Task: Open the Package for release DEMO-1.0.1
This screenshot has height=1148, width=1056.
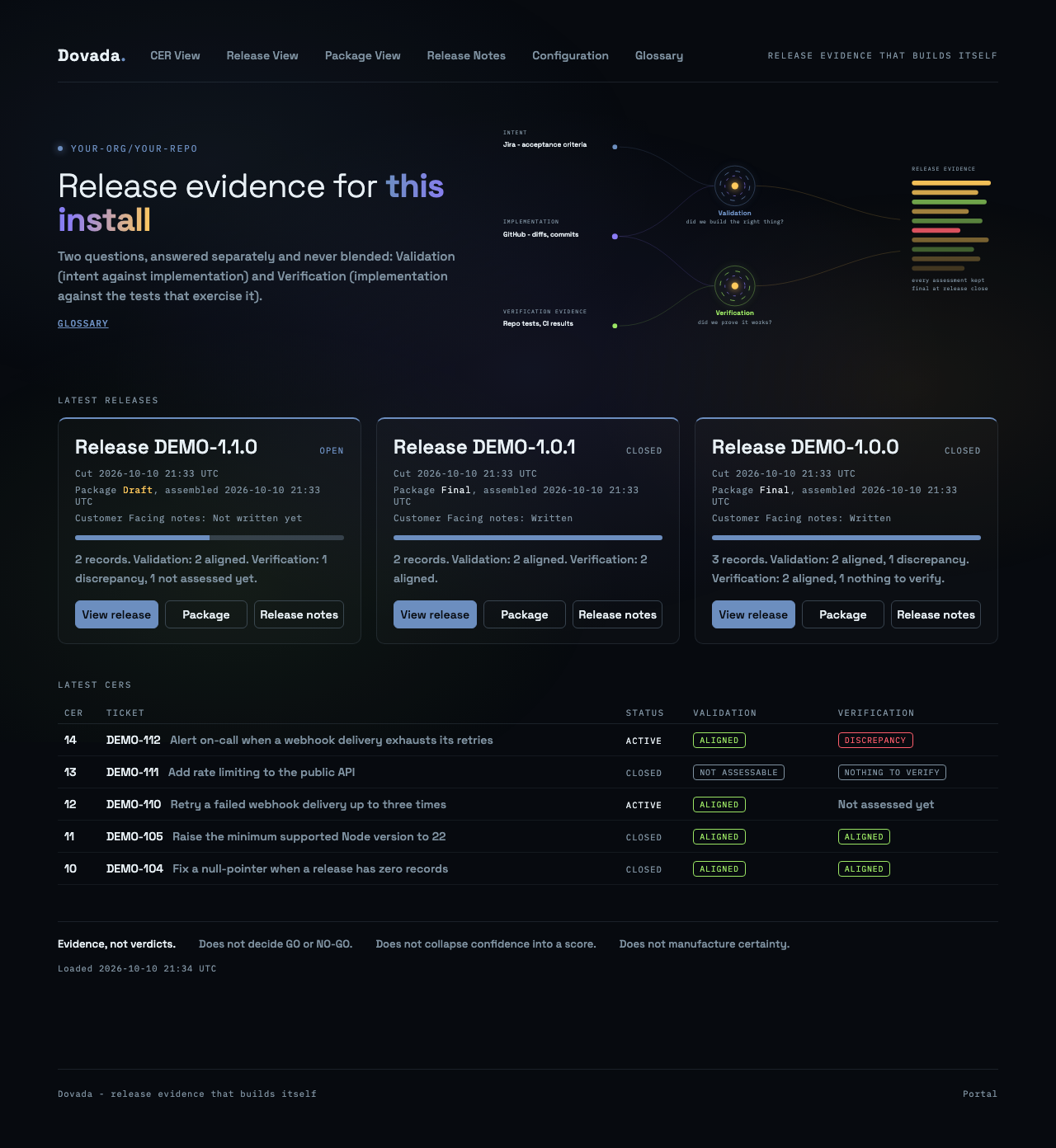Action: (525, 614)
